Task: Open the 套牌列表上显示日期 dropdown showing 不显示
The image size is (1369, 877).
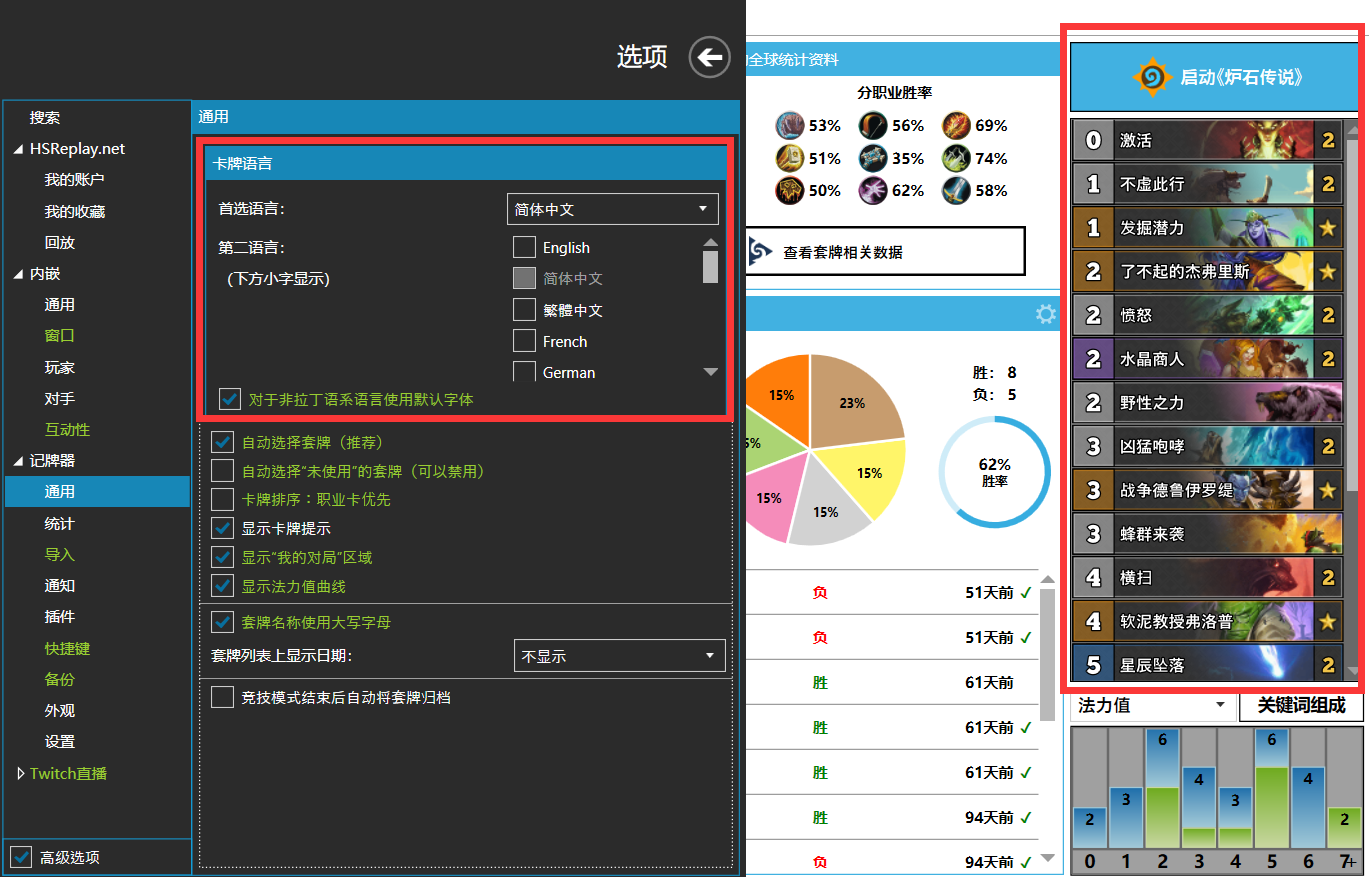Action: pyautogui.click(x=619, y=656)
